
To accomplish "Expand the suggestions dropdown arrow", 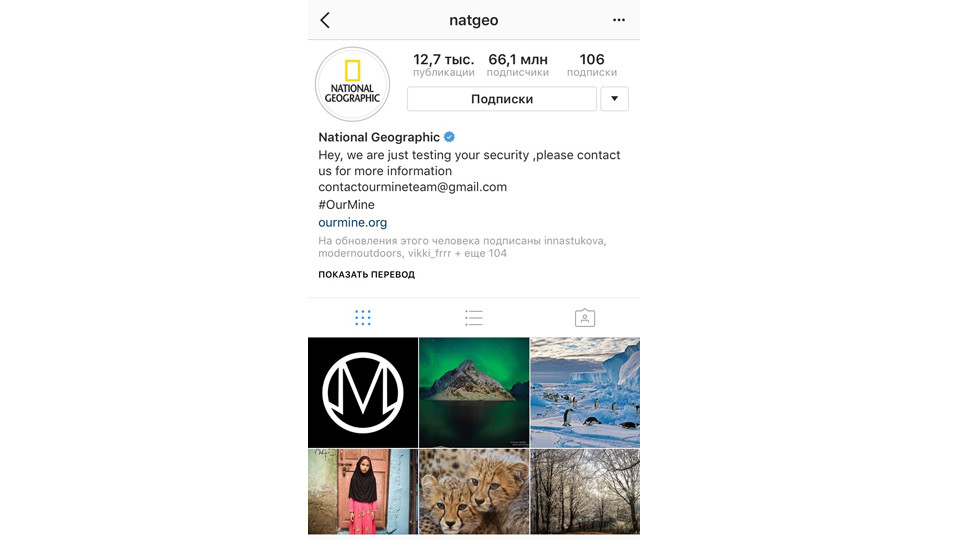I will (614, 99).
